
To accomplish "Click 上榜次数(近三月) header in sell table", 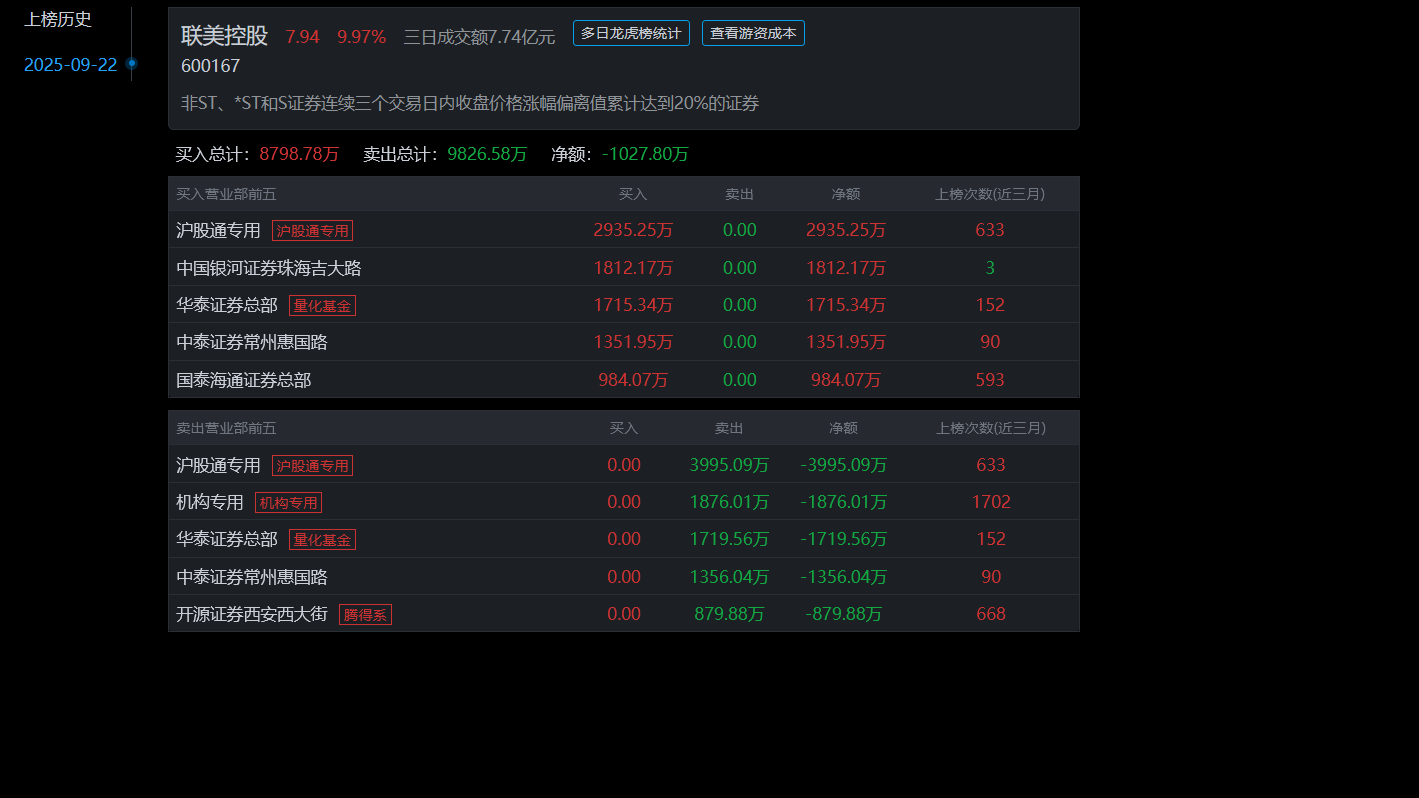I will point(991,428).
